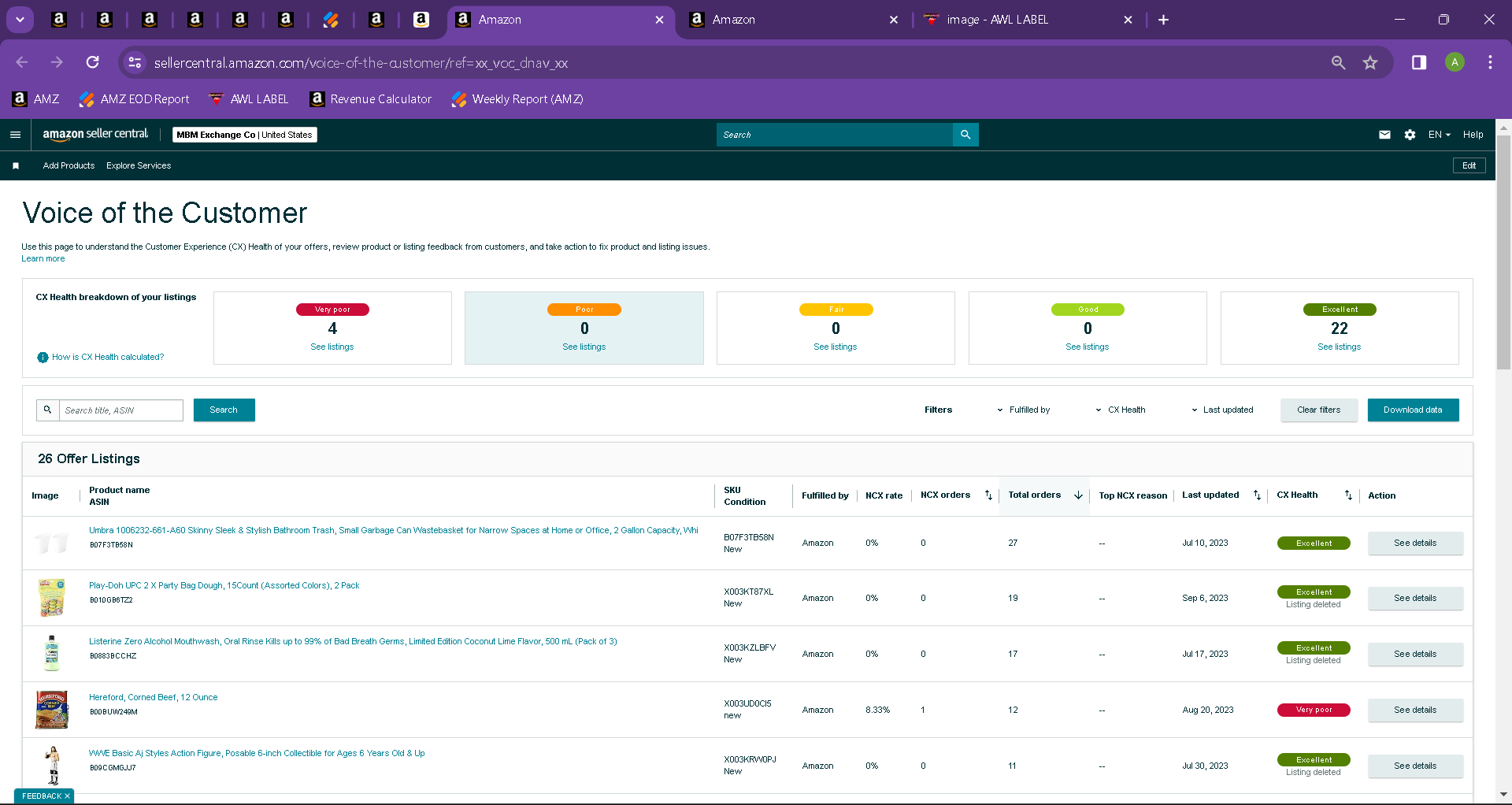See listings under the Good card
The width and height of the screenshot is (1512, 805).
(x=1088, y=347)
